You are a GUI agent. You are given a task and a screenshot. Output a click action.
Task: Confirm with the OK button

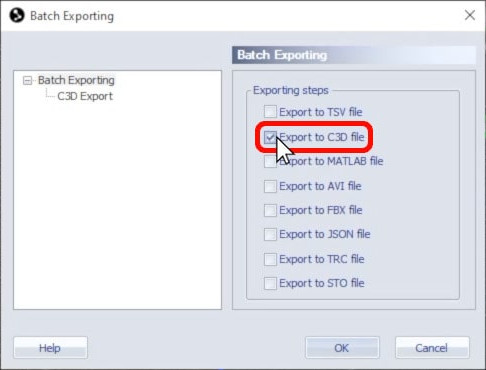point(342,348)
